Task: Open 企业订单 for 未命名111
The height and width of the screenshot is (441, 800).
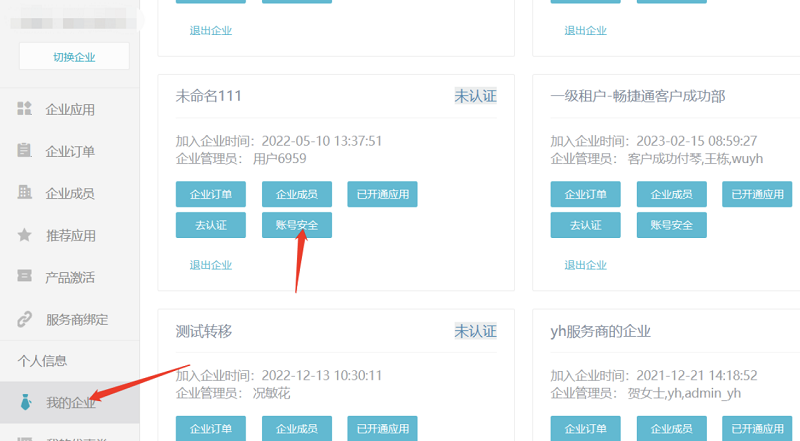Action: point(211,194)
